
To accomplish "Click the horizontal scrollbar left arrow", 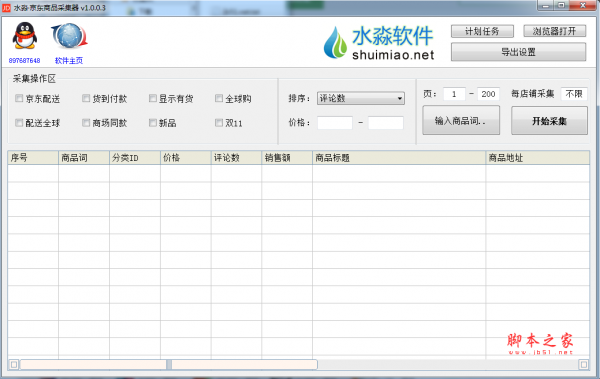I will (14, 364).
